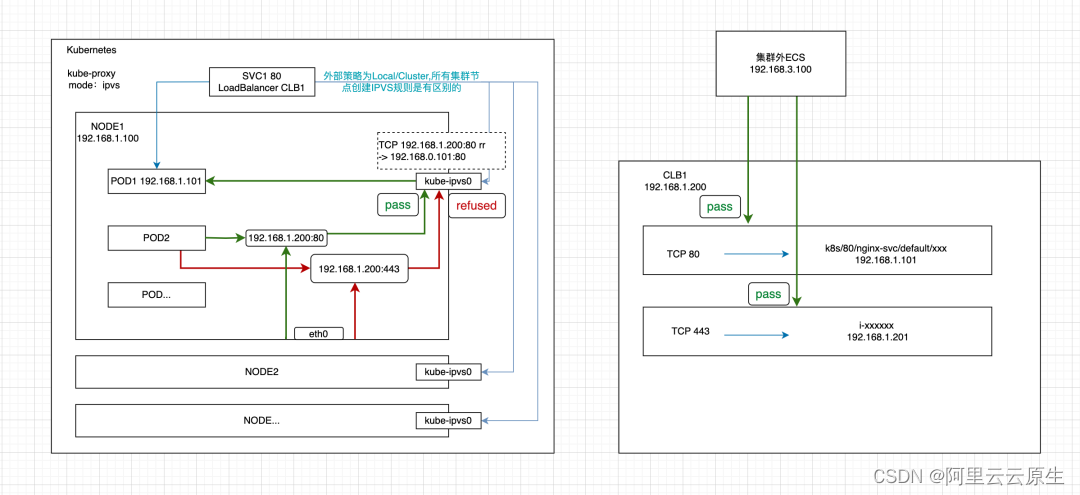Screen dimensions: 1080x495
Task: Click the green pass label in NODE1
Action: point(400,205)
